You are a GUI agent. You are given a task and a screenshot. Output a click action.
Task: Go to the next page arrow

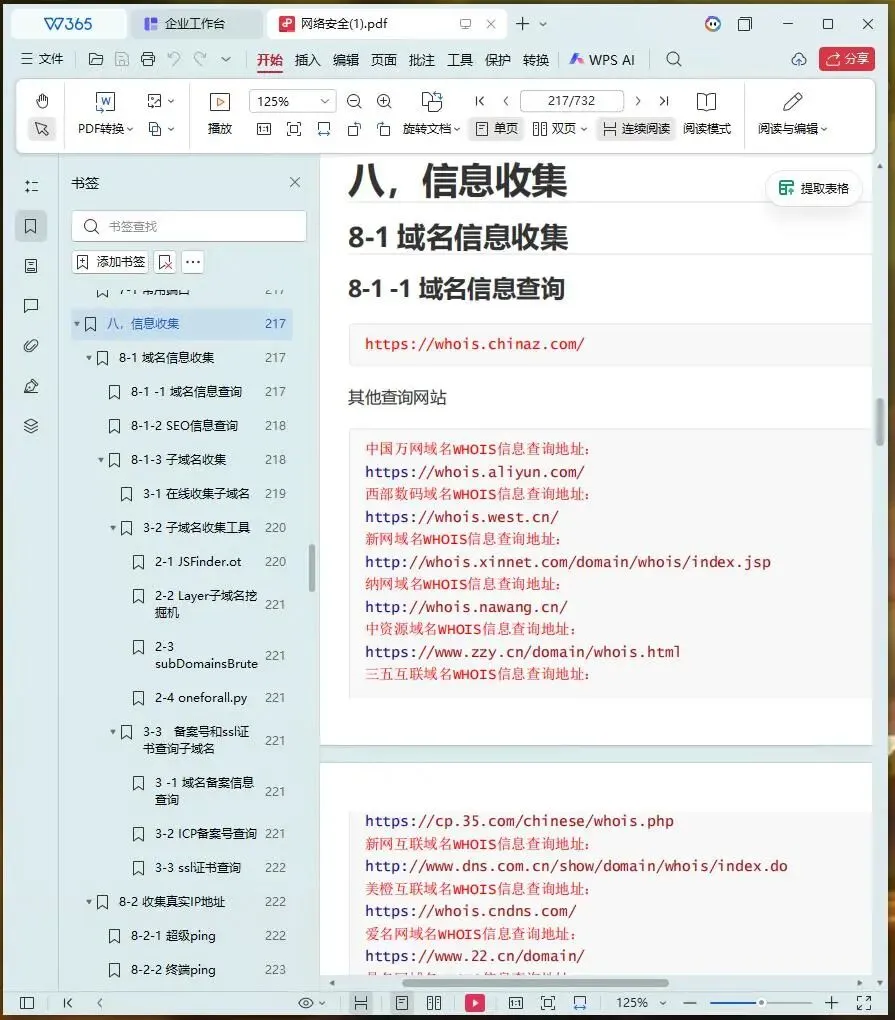[637, 101]
